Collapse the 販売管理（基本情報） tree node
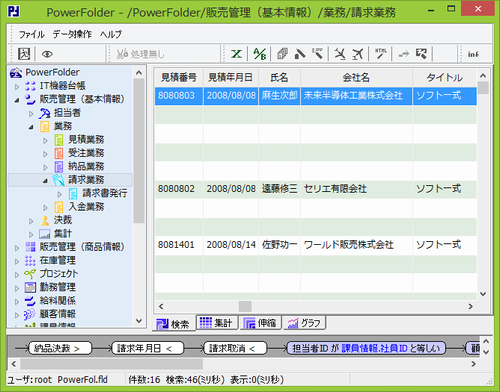 [17, 100]
